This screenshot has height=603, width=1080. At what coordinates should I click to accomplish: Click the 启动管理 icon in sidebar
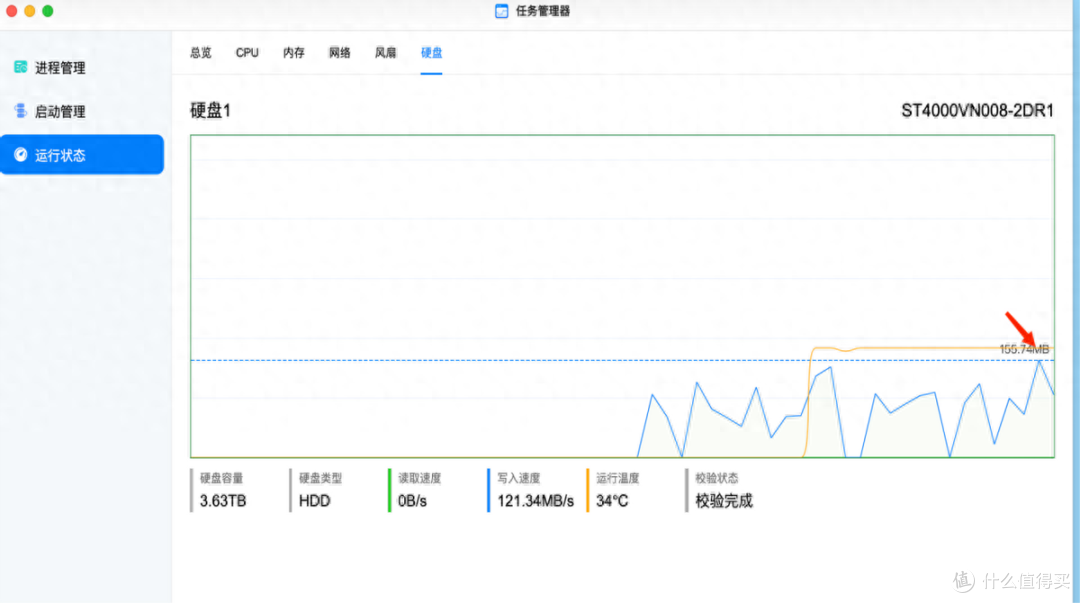[21, 111]
